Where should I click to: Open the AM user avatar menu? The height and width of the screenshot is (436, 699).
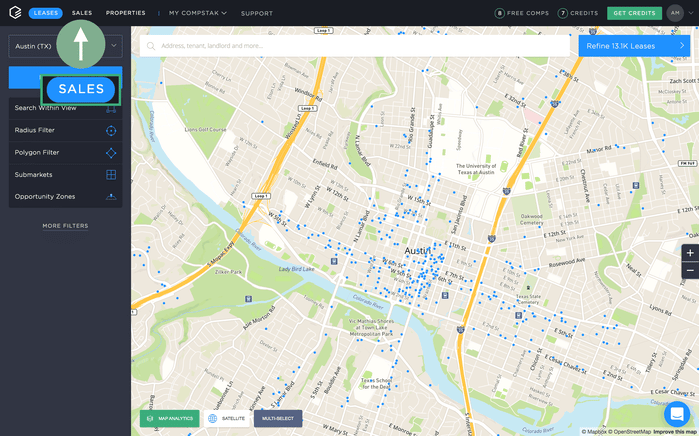pyautogui.click(x=675, y=13)
